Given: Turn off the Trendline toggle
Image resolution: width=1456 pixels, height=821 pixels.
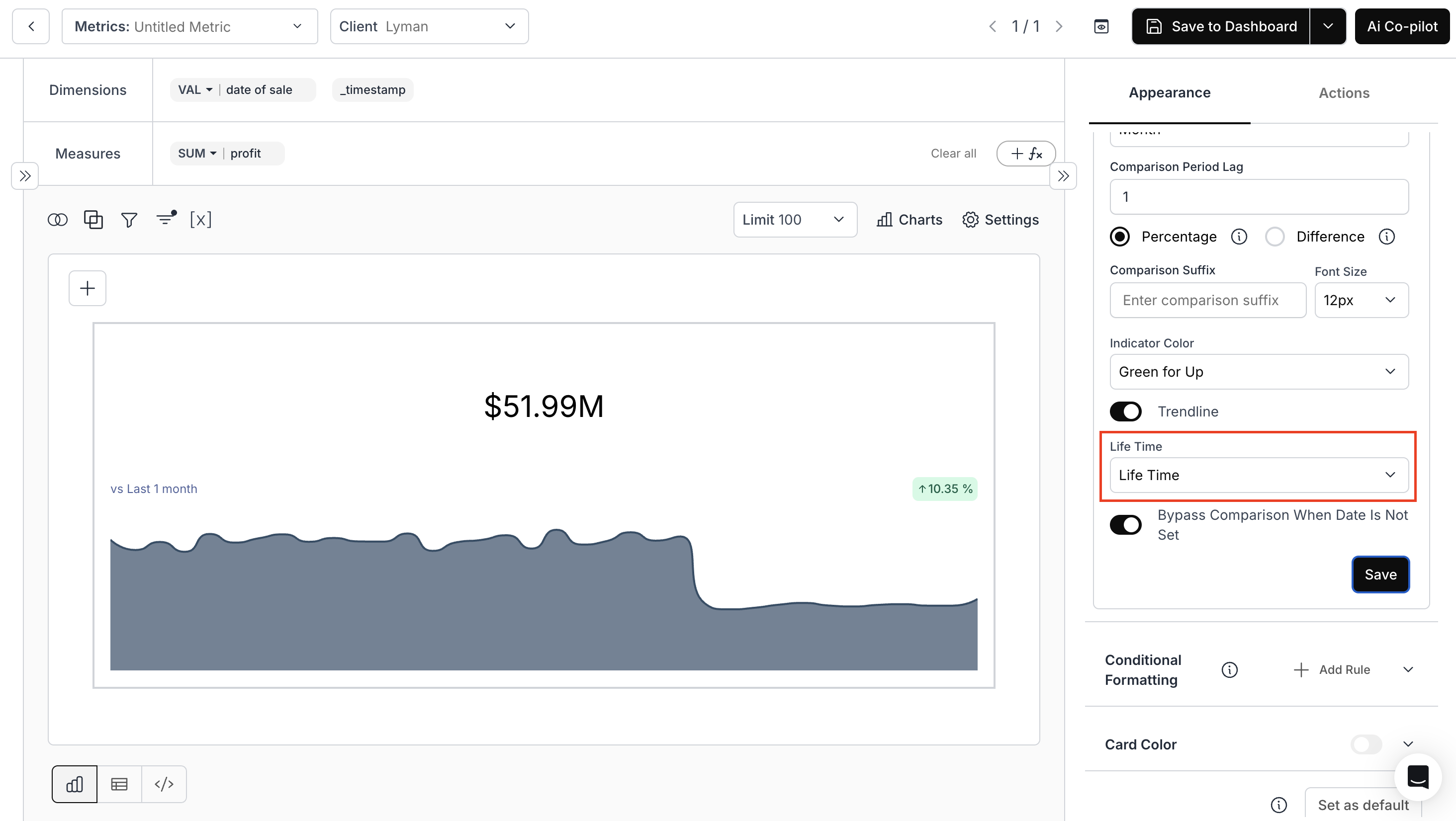Looking at the screenshot, I should (x=1125, y=411).
